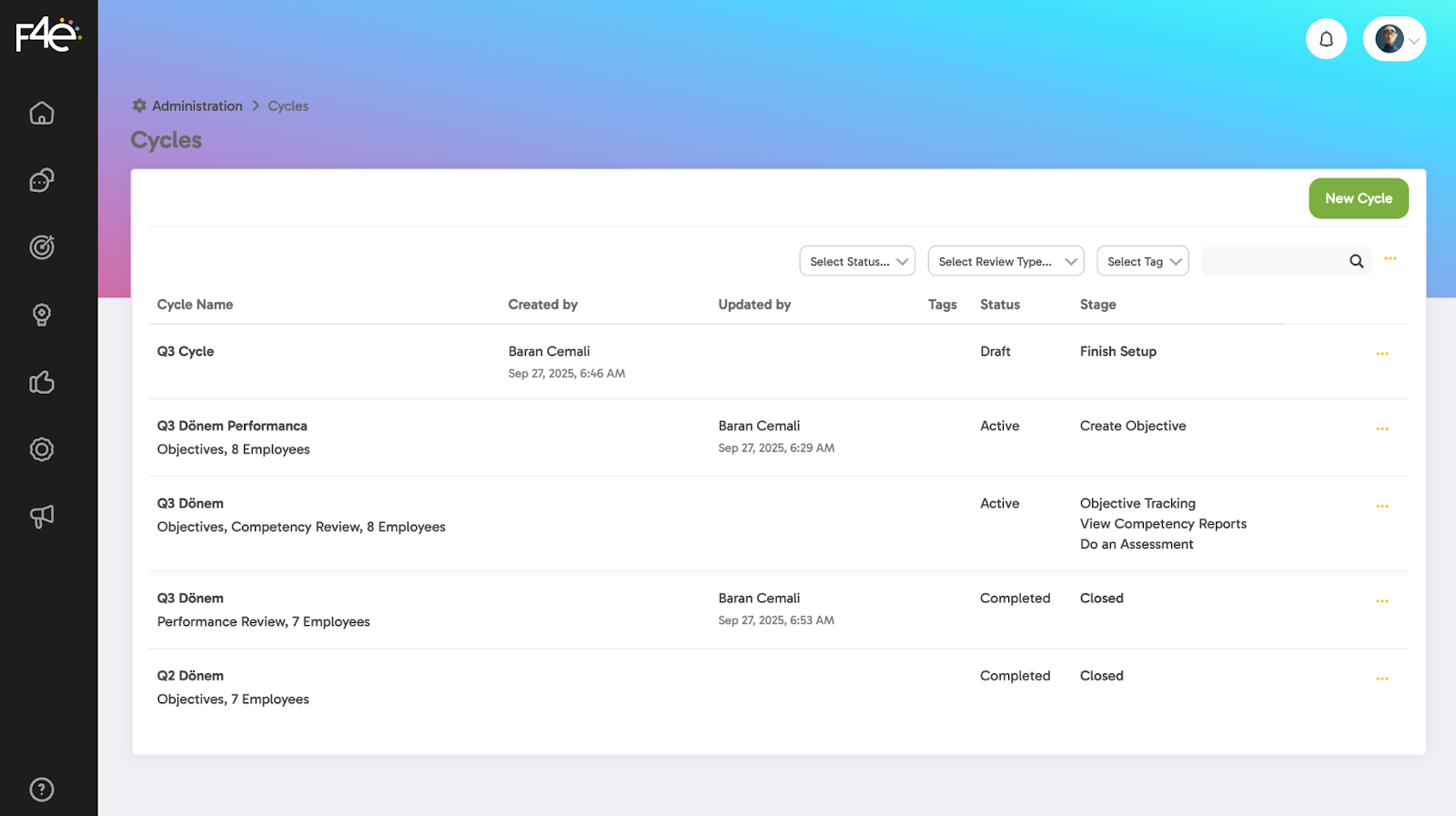Image resolution: width=1456 pixels, height=816 pixels.
Task: Expand the Select Status dropdown
Action: point(857,261)
